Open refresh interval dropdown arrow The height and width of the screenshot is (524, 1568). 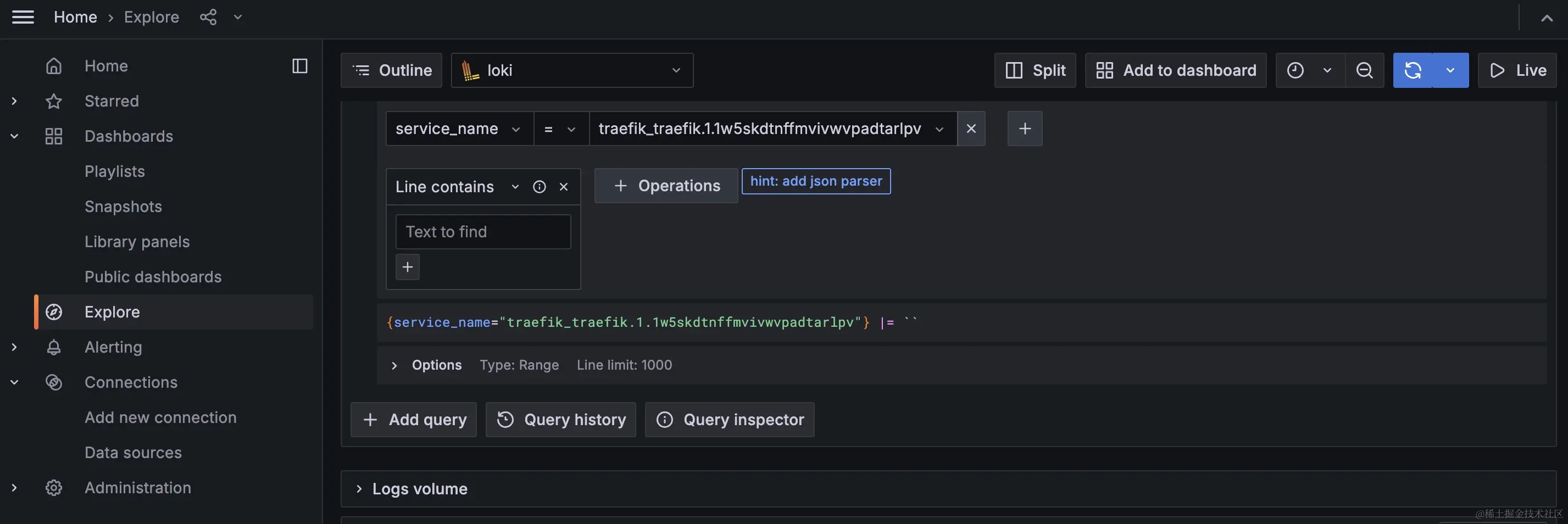click(1450, 71)
